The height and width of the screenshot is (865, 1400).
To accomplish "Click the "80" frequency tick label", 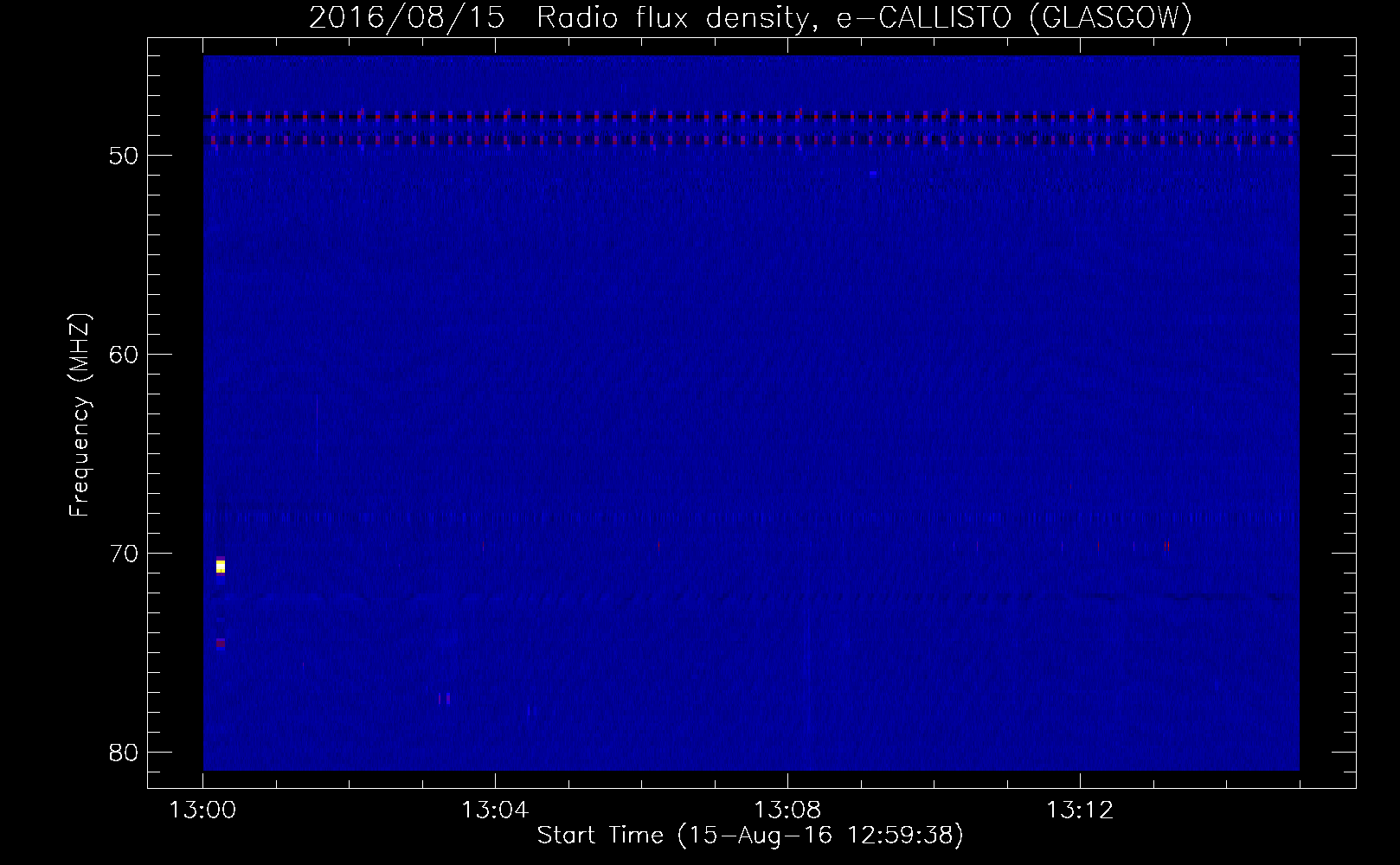I will click(x=124, y=753).
